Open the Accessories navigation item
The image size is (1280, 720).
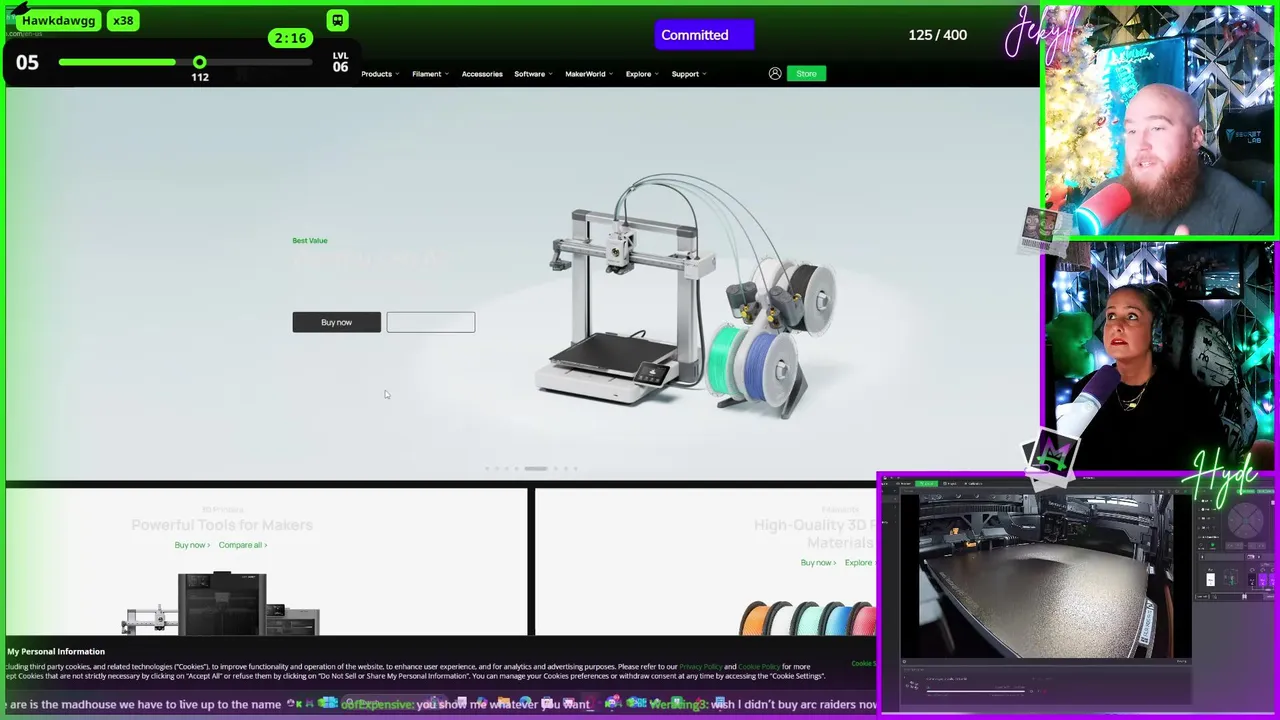482,74
